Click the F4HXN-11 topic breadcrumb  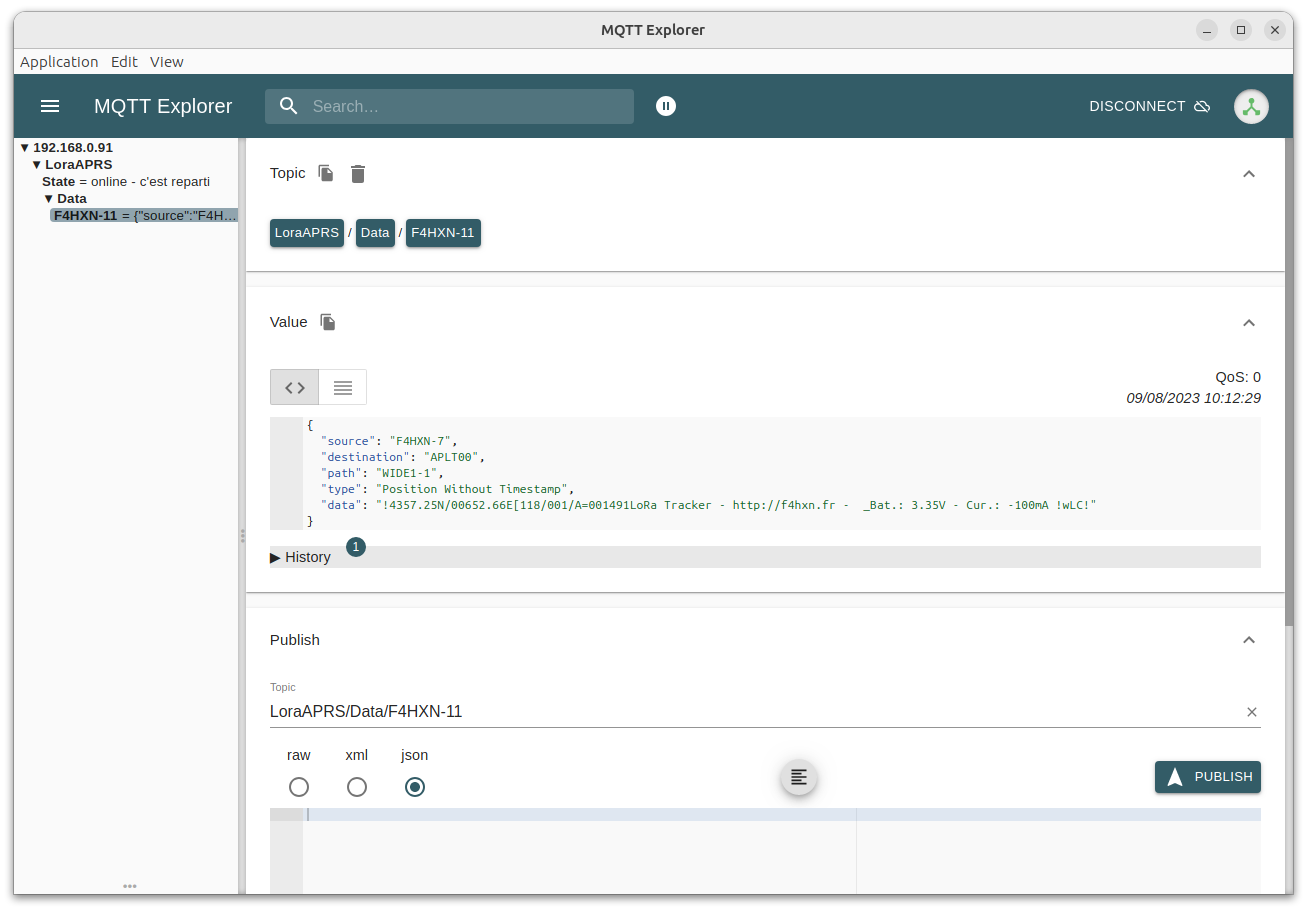click(443, 232)
